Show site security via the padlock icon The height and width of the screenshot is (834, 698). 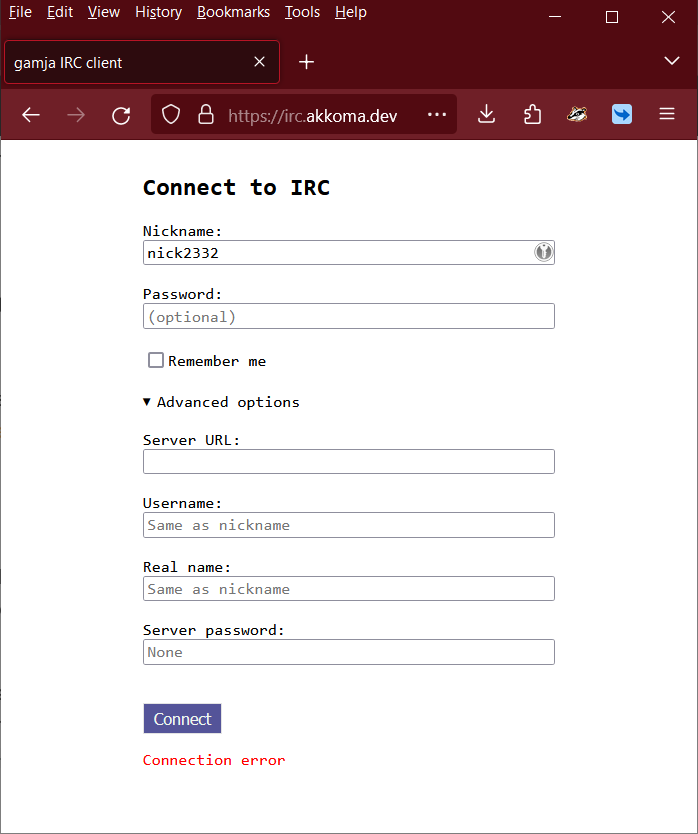point(206,114)
